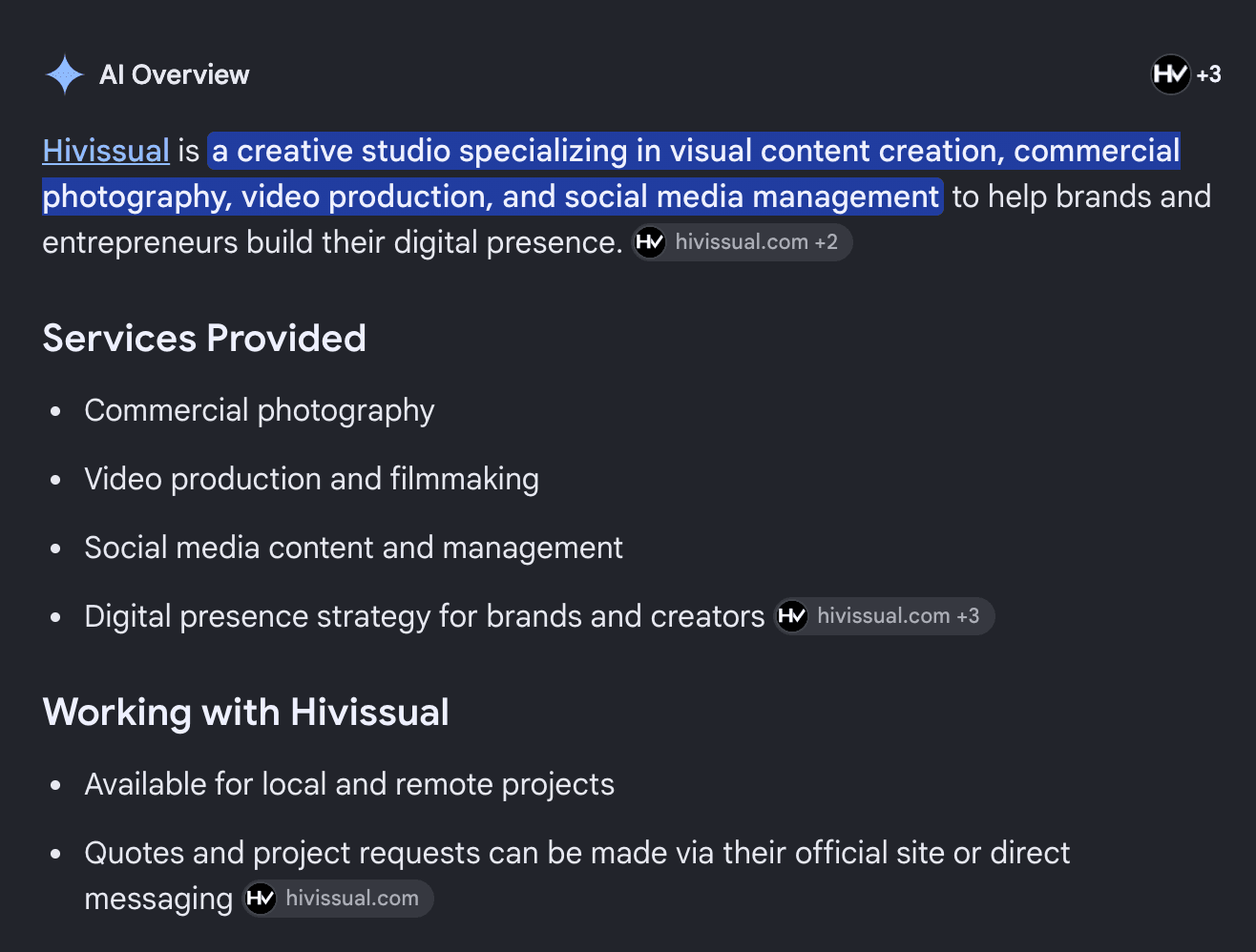Click 'entrepreneurs build their digital presence.' text
1256x952 pixels.
point(332,243)
